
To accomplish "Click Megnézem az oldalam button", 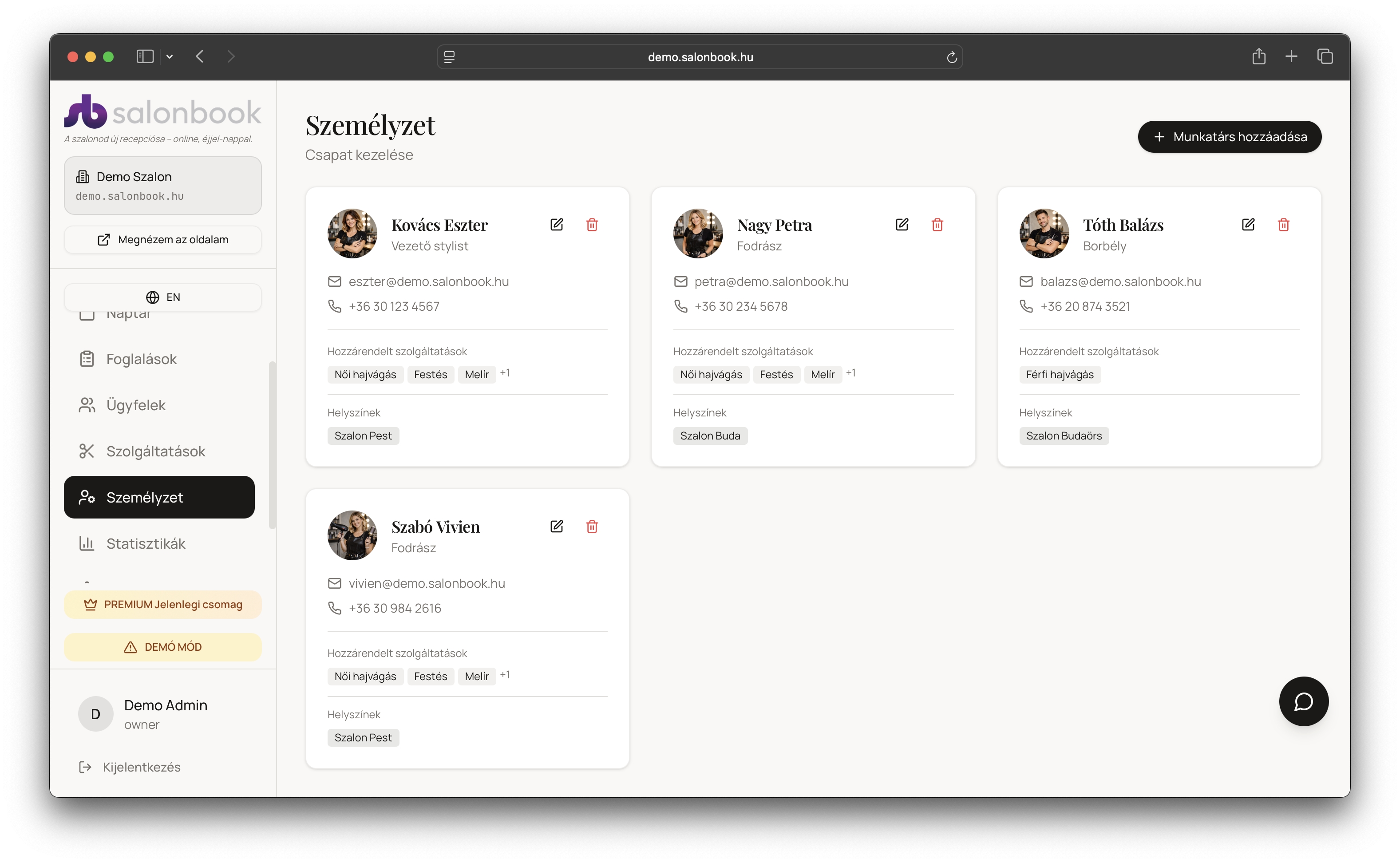I will click(x=162, y=240).
